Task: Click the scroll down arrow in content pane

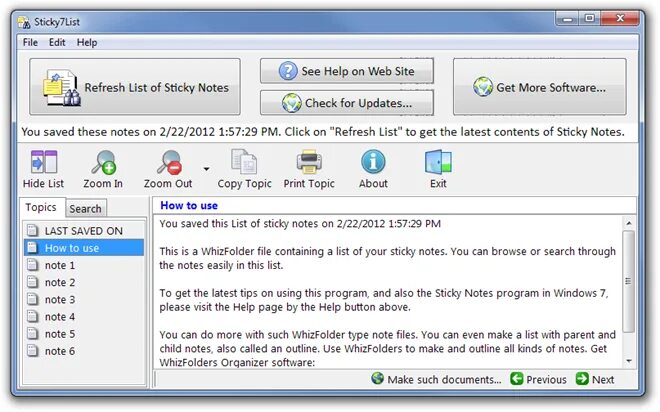Action: tap(629, 361)
